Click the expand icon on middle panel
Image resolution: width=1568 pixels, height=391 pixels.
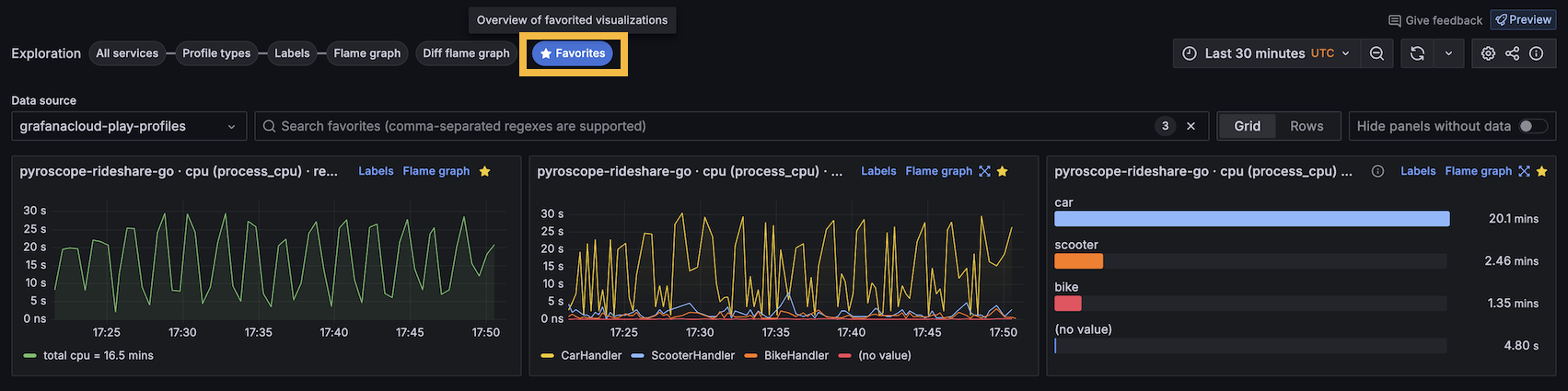point(984,171)
